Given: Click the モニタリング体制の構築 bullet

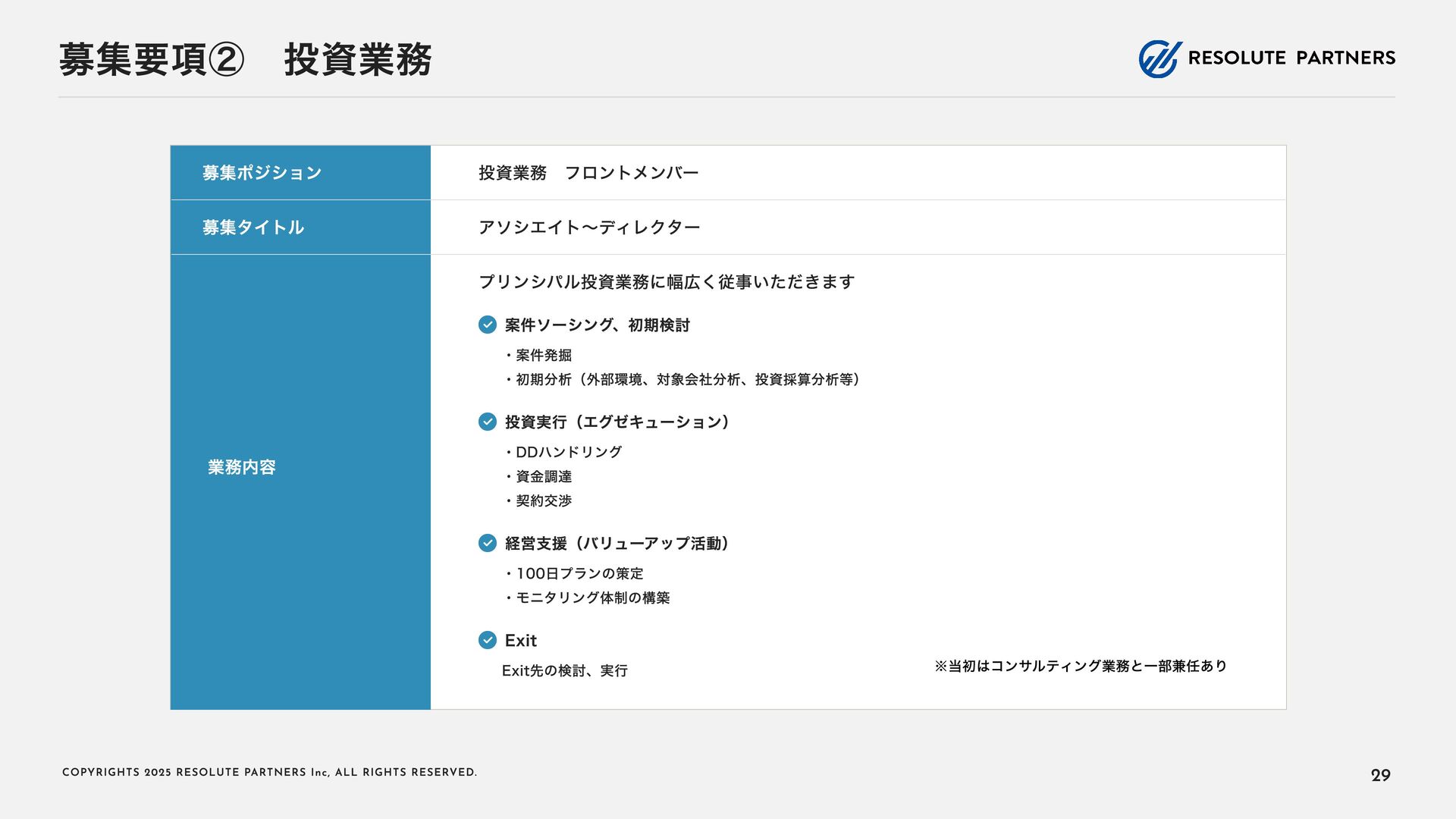Looking at the screenshot, I should (x=592, y=598).
